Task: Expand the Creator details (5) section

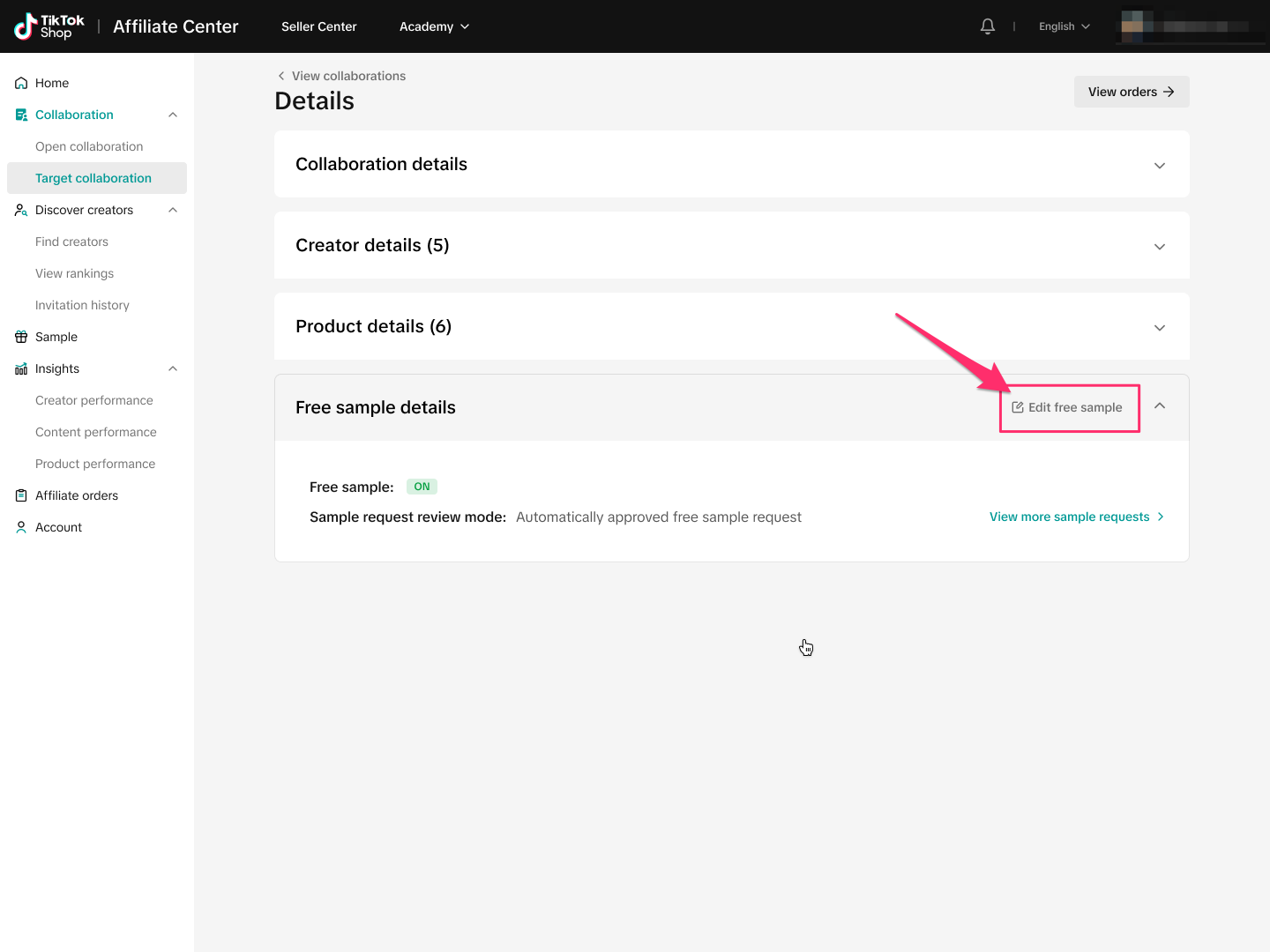Action: pos(1159,247)
